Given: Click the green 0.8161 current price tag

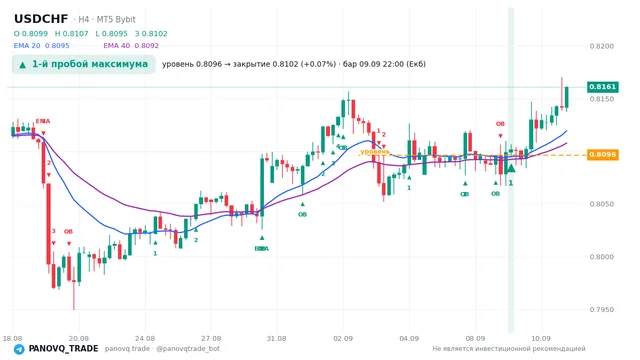Looking at the screenshot, I should [x=603, y=87].
